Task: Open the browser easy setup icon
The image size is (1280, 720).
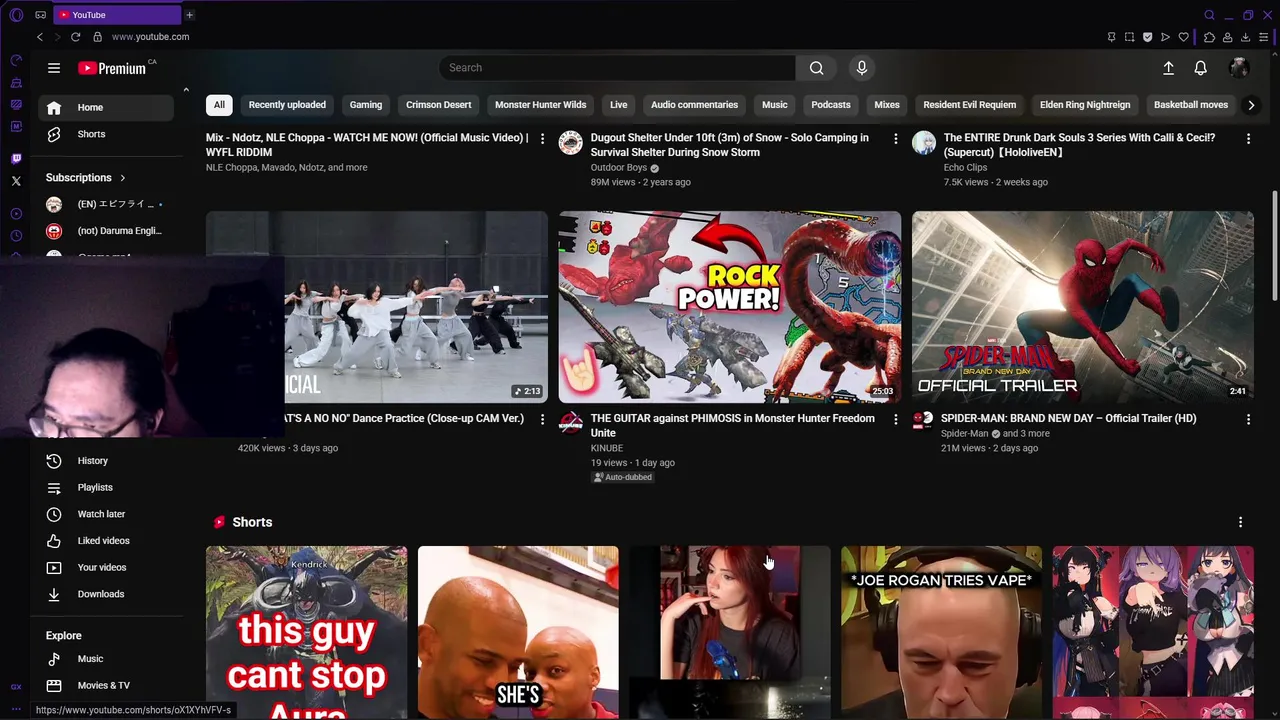Action: point(1263,37)
